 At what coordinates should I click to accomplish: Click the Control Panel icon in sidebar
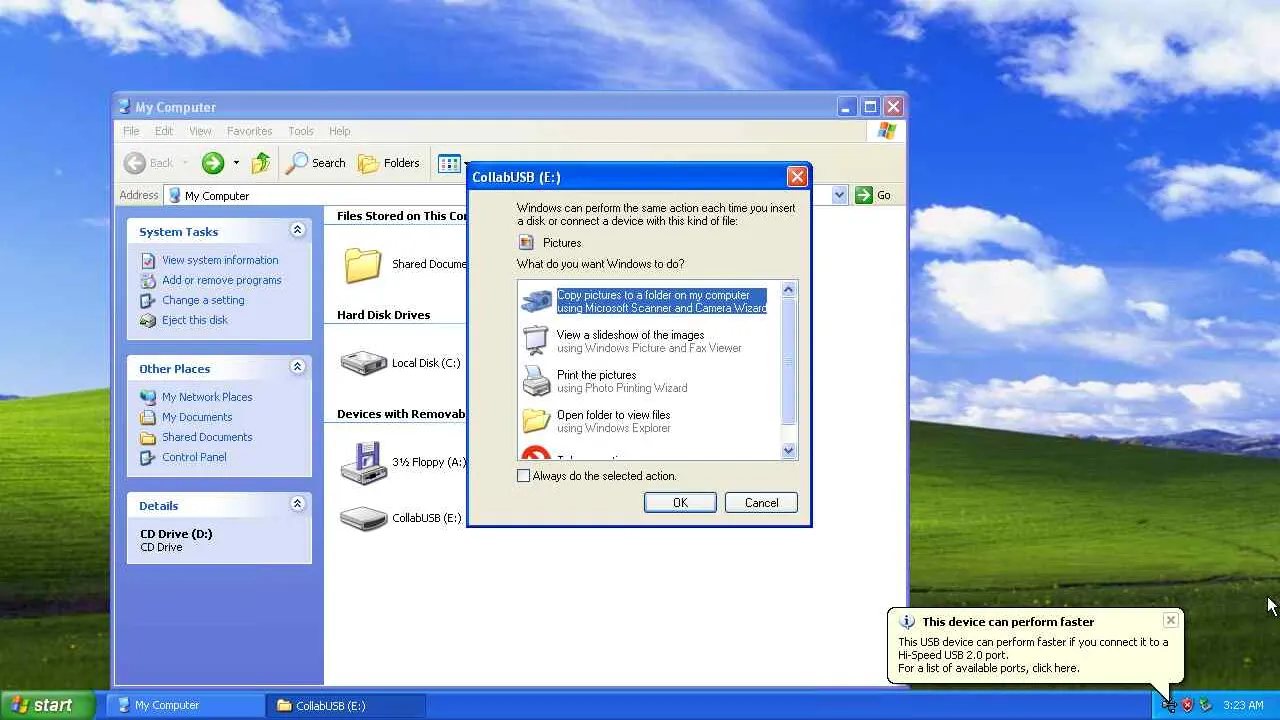click(148, 457)
